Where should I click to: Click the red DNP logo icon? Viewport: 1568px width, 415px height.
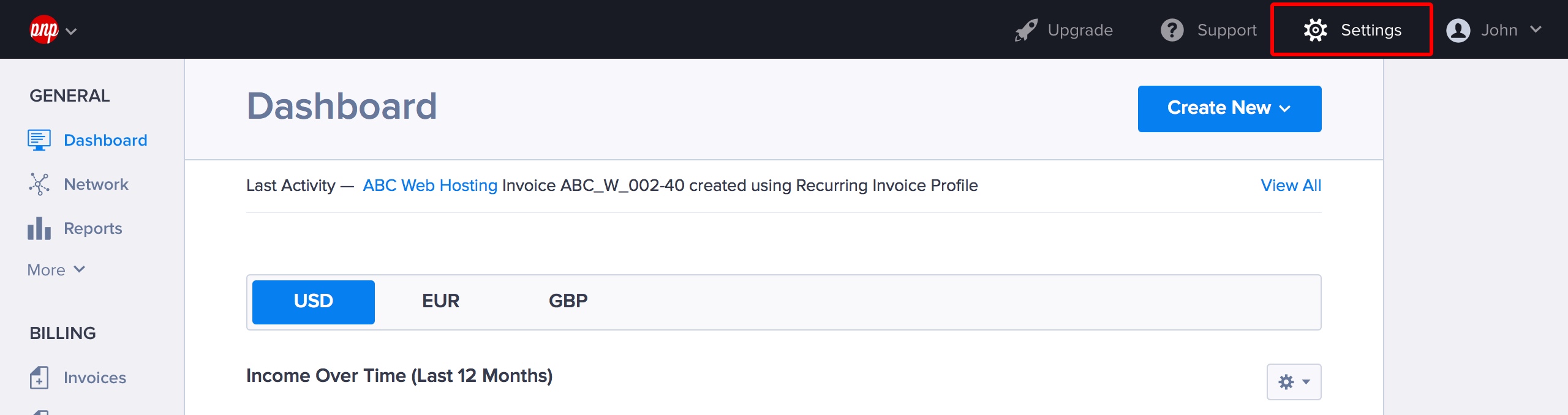(x=44, y=29)
